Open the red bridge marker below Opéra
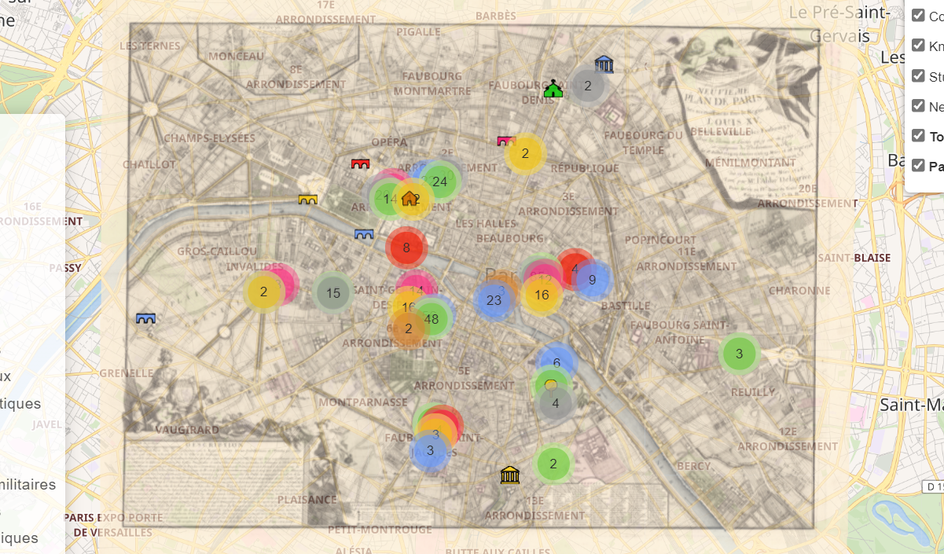 point(360,163)
